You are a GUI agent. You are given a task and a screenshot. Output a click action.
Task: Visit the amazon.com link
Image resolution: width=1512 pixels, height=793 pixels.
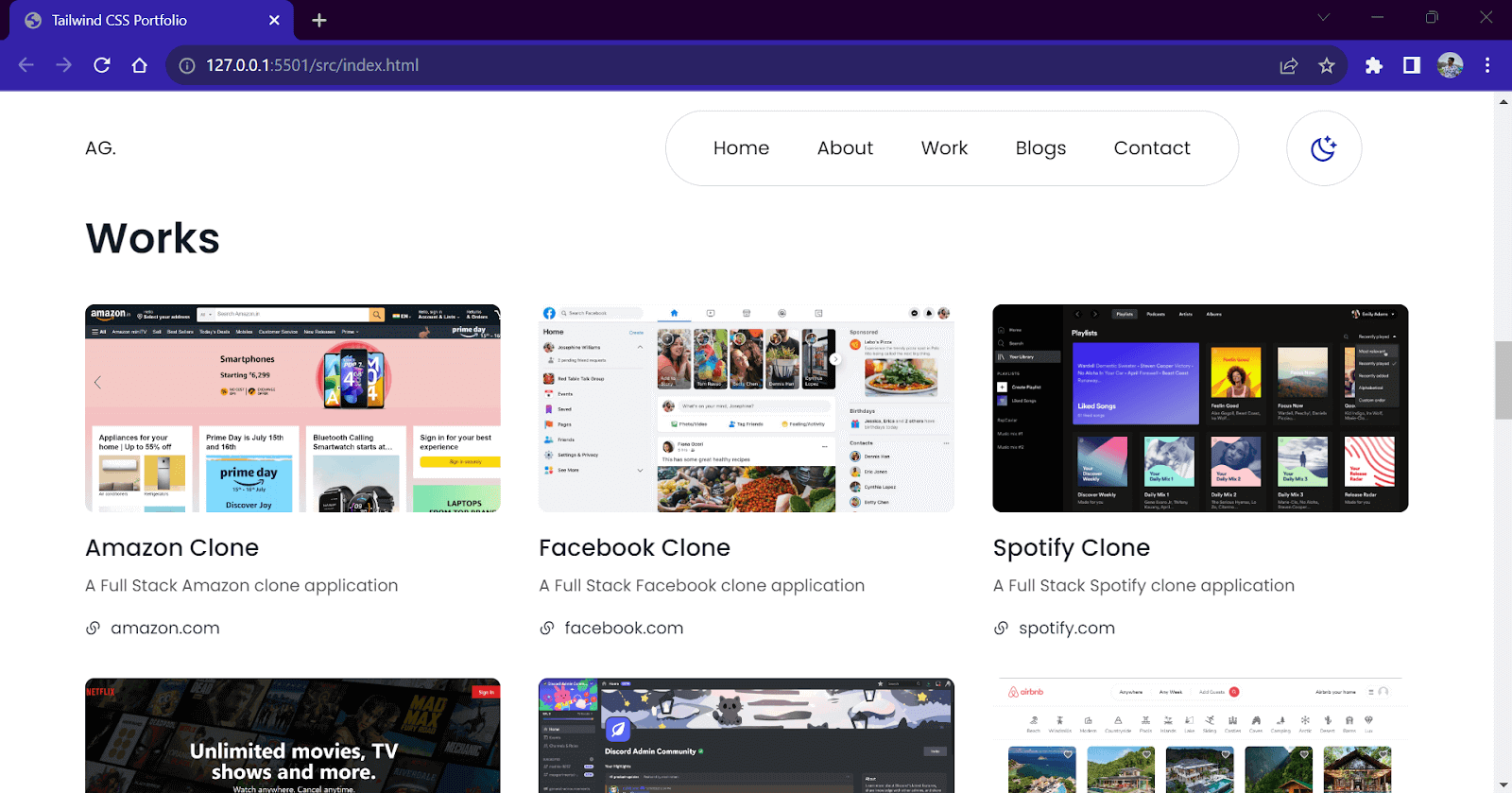coord(165,629)
